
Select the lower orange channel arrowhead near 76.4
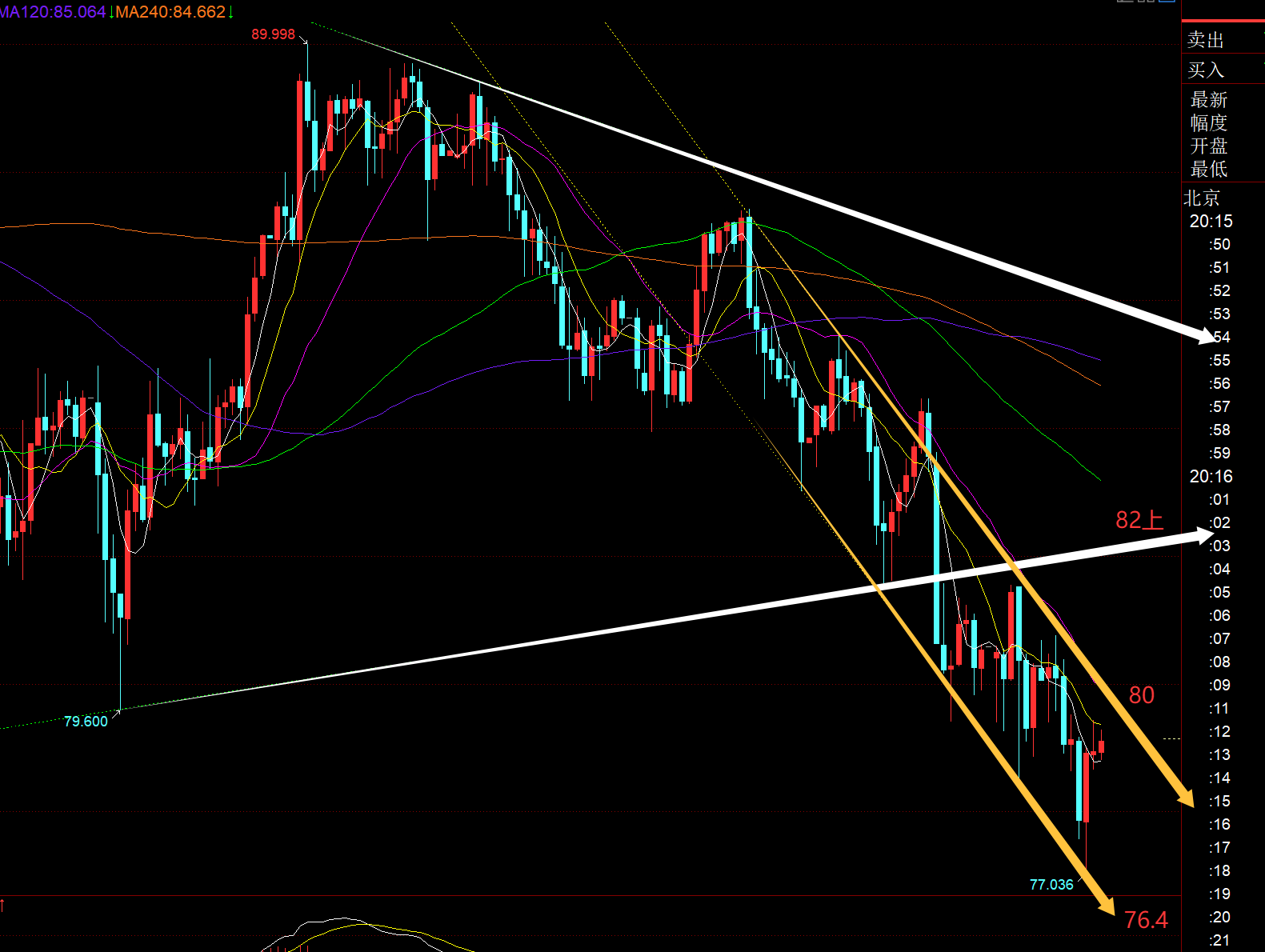point(1107,905)
